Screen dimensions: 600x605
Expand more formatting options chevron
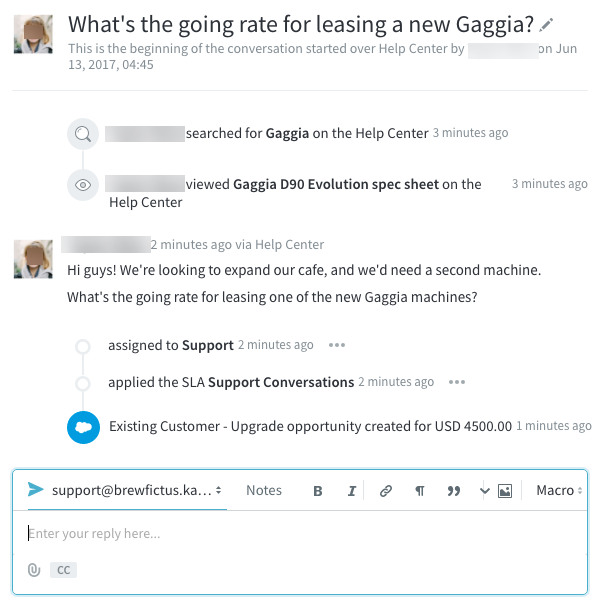tap(485, 491)
